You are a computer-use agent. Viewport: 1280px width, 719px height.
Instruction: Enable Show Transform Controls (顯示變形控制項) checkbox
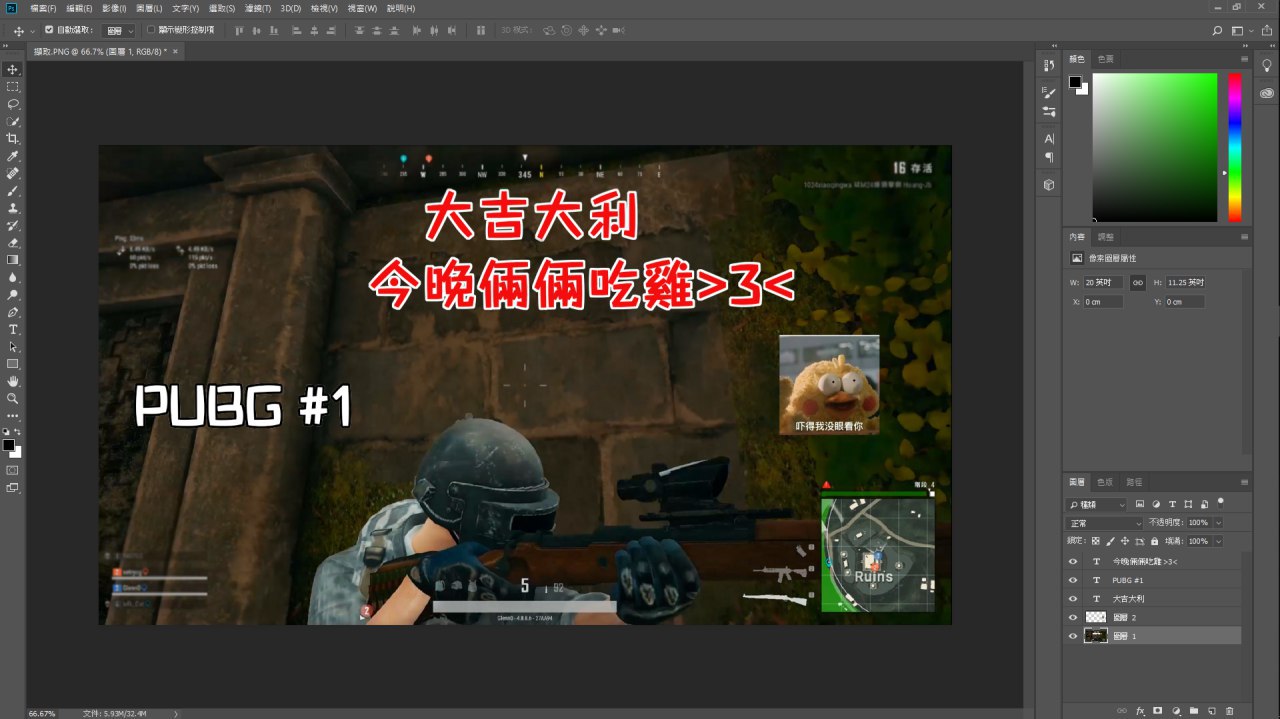pos(150,30)
